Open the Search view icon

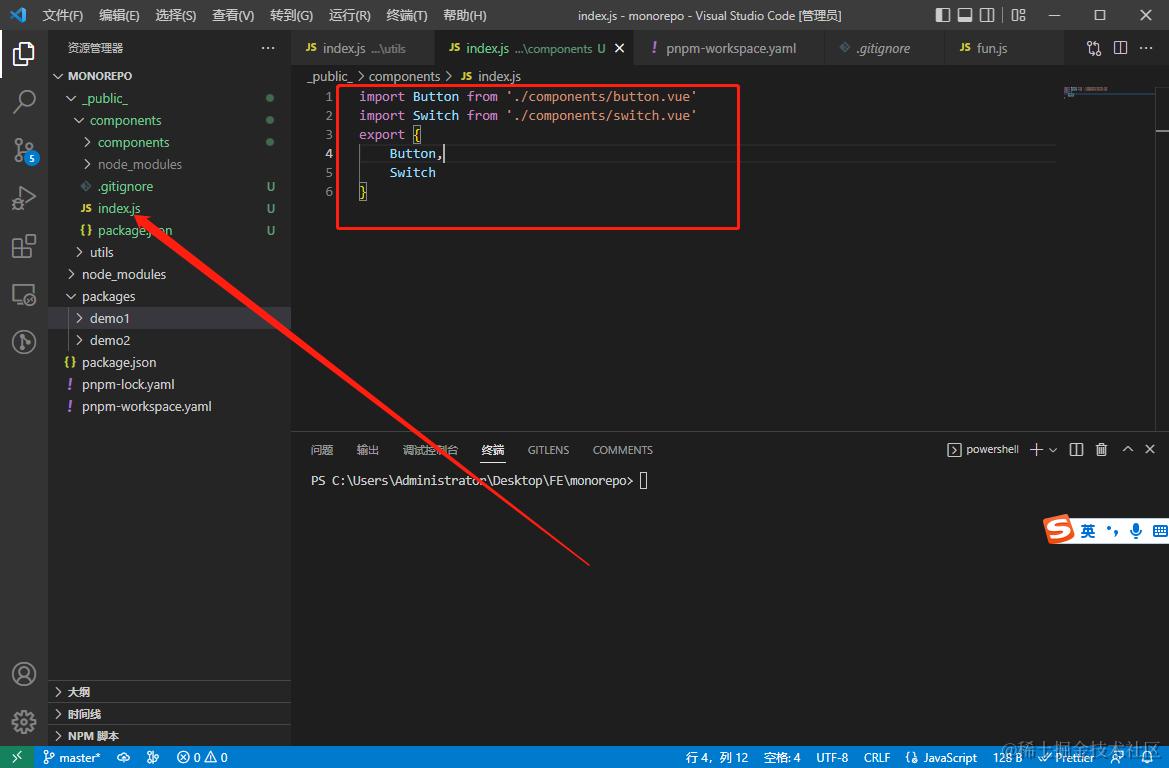(x=24, y=102)
